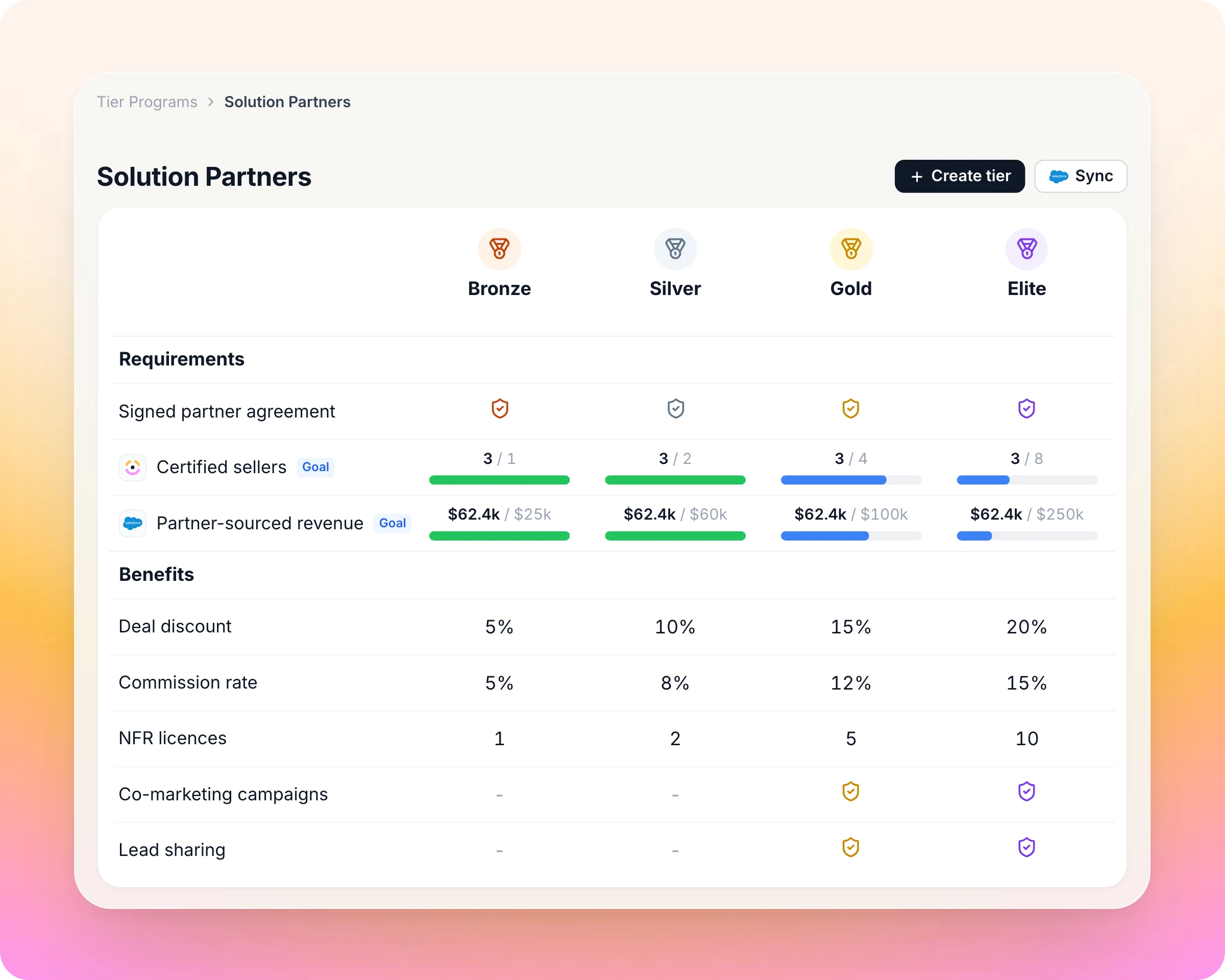Click Goal badge next to Certified sellers
Viewport: 1225px width, 980px height.
pos(315,467)
